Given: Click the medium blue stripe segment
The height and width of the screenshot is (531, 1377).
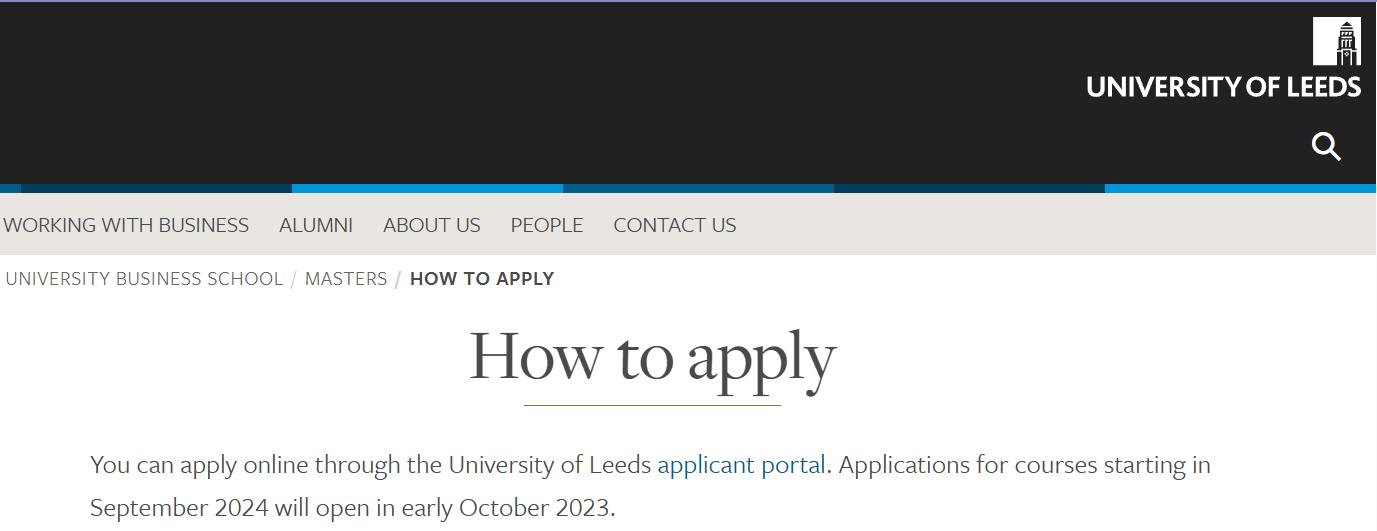Looking at the screenshot, I should click(698, 188).
